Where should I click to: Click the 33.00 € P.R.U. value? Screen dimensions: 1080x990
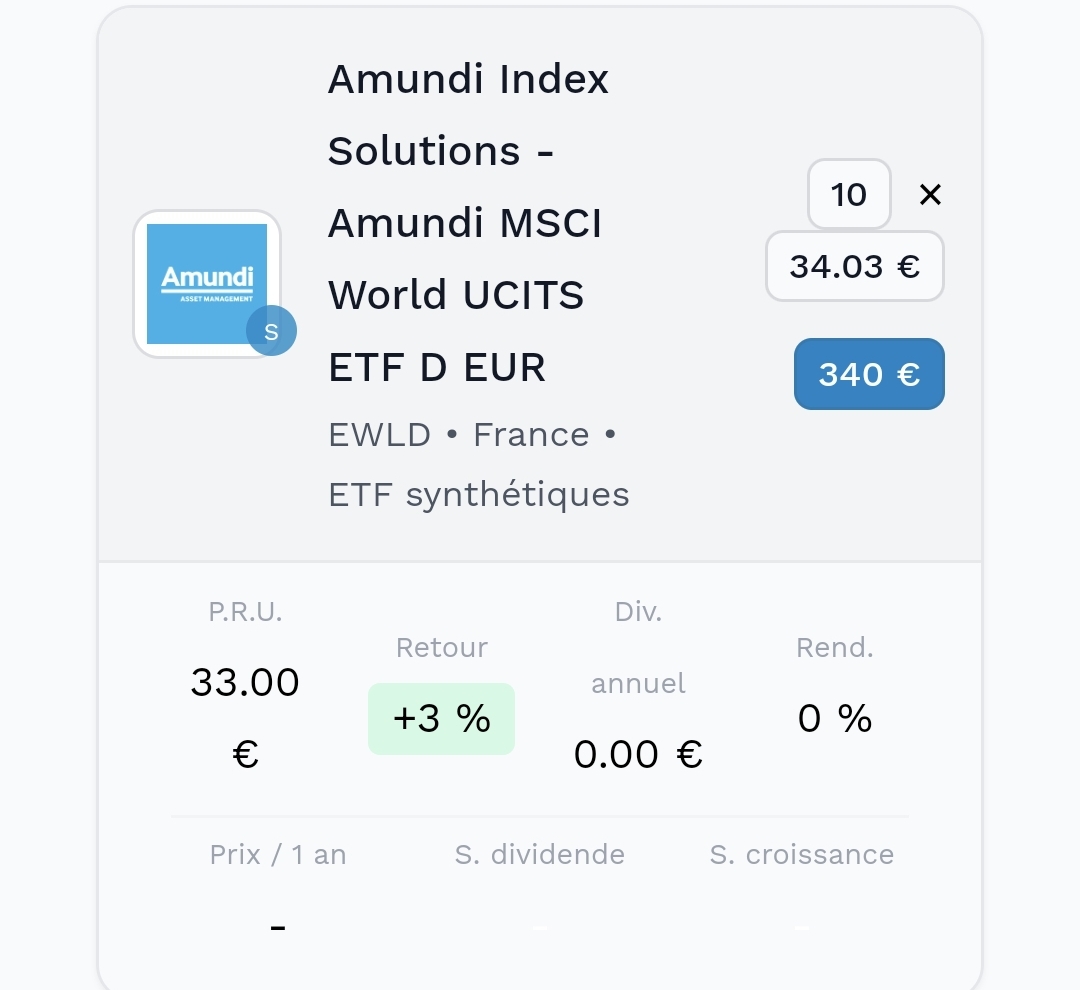(245, 718)
